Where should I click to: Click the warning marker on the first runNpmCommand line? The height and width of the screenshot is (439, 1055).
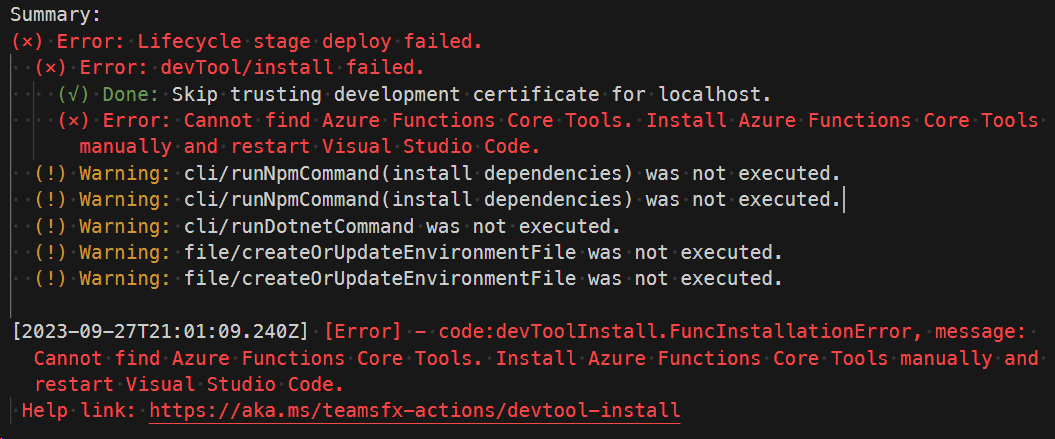51,173
